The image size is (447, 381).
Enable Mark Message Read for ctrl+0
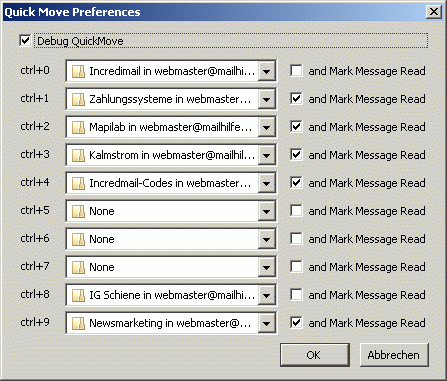click(296, 71)
